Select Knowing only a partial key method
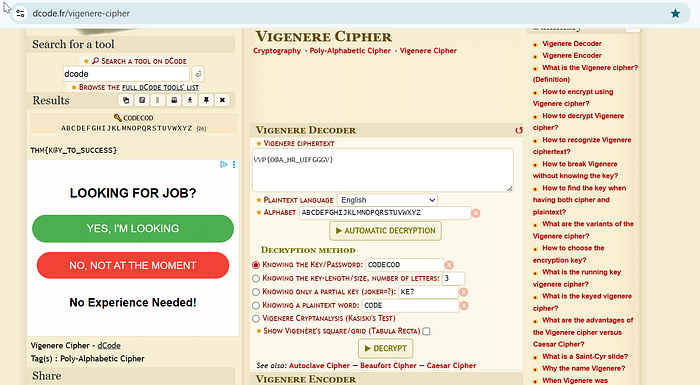This screenshot has width=700, height=385. 256,292
